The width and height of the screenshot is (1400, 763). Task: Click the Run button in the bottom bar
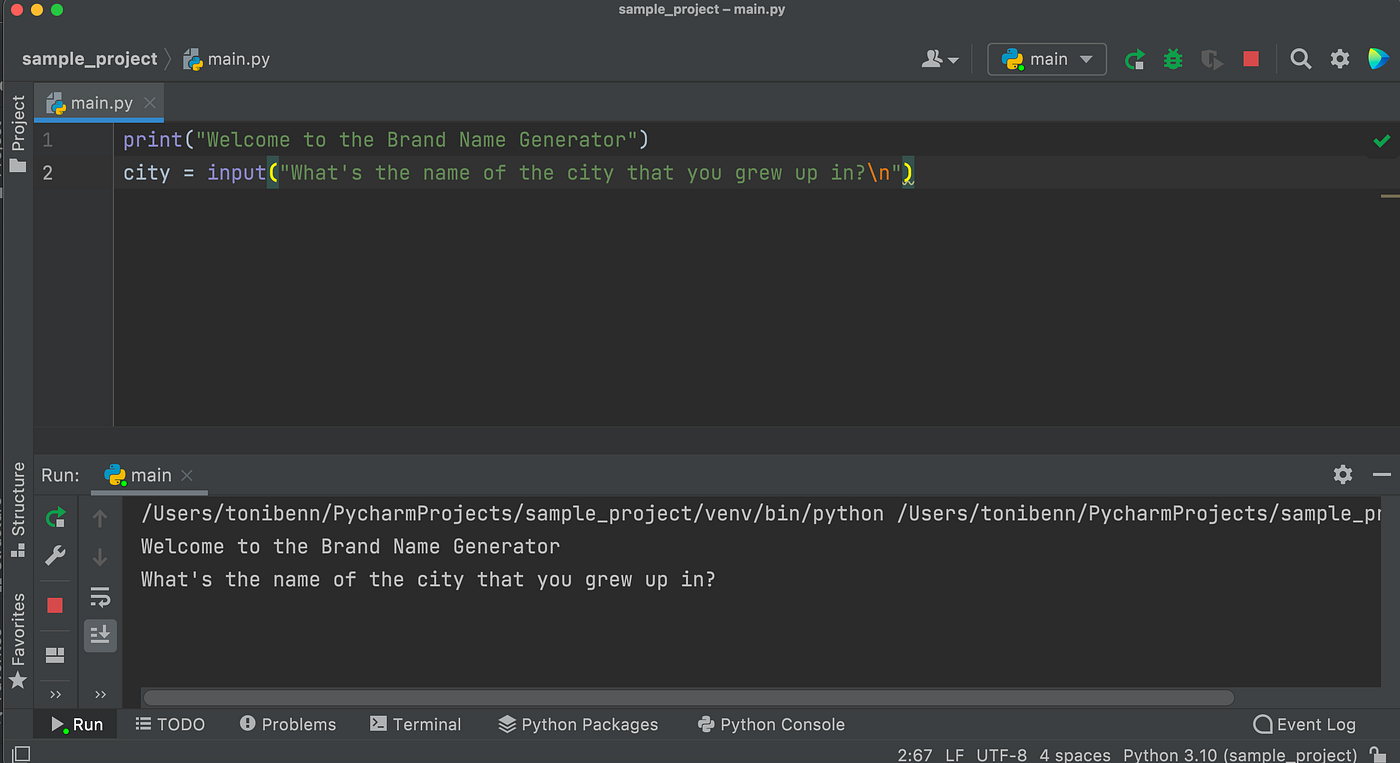tap(75, 724)
